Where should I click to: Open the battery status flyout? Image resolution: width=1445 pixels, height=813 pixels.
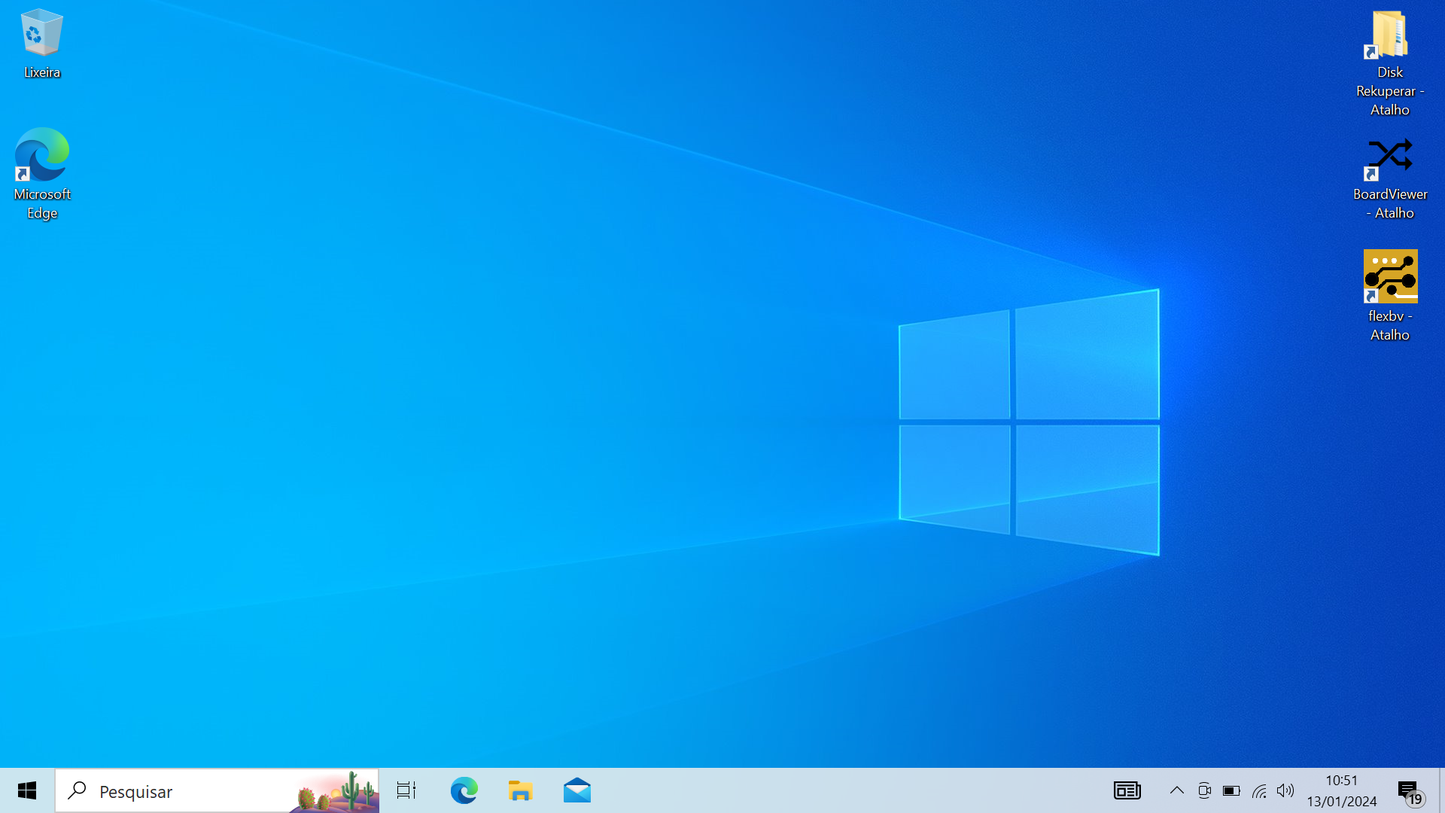coord(1231,791)
